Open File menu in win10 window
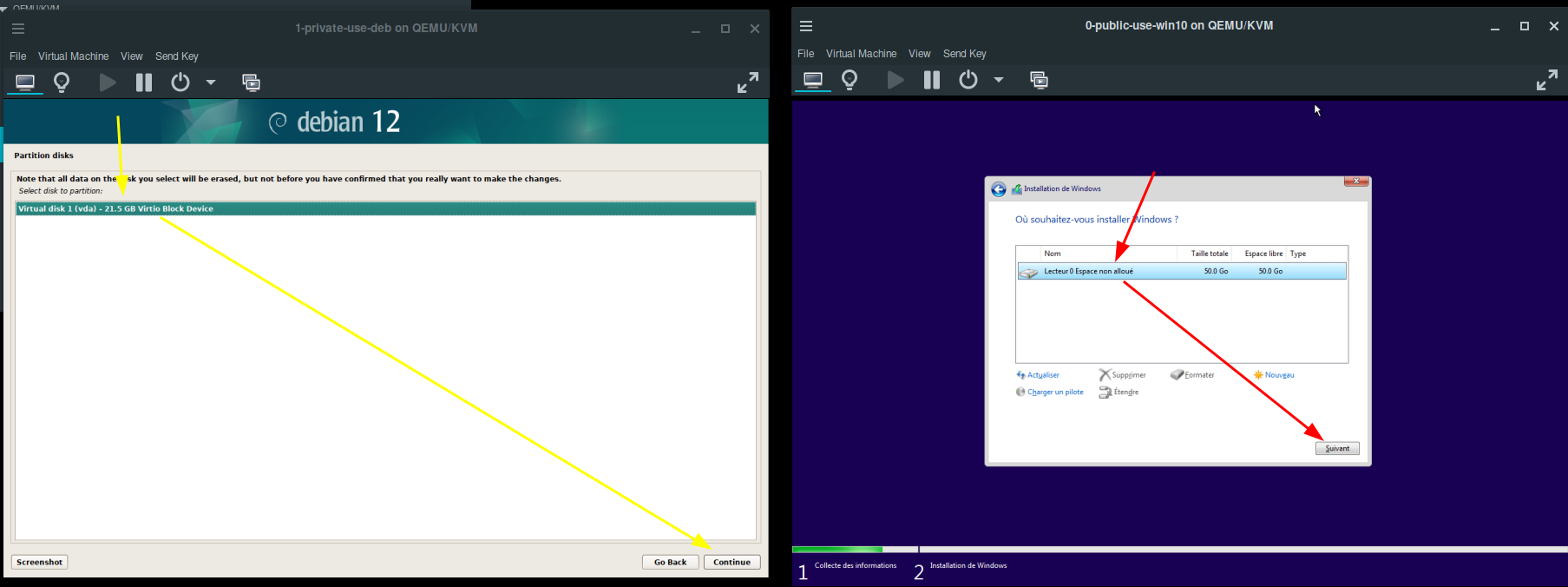Screen dimensions: 1568x587 (806, 54)
